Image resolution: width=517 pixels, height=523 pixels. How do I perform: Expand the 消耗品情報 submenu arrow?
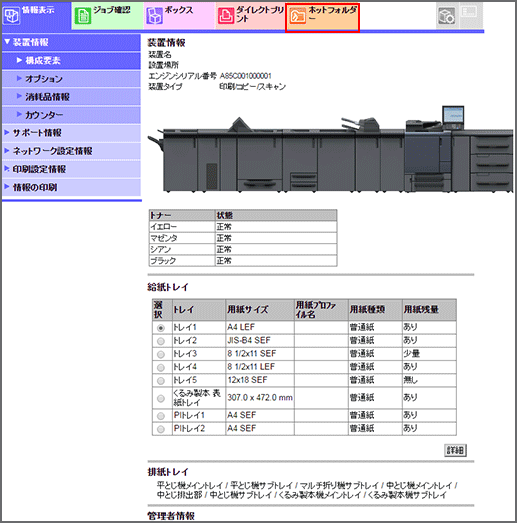click(x=19, y=96)
